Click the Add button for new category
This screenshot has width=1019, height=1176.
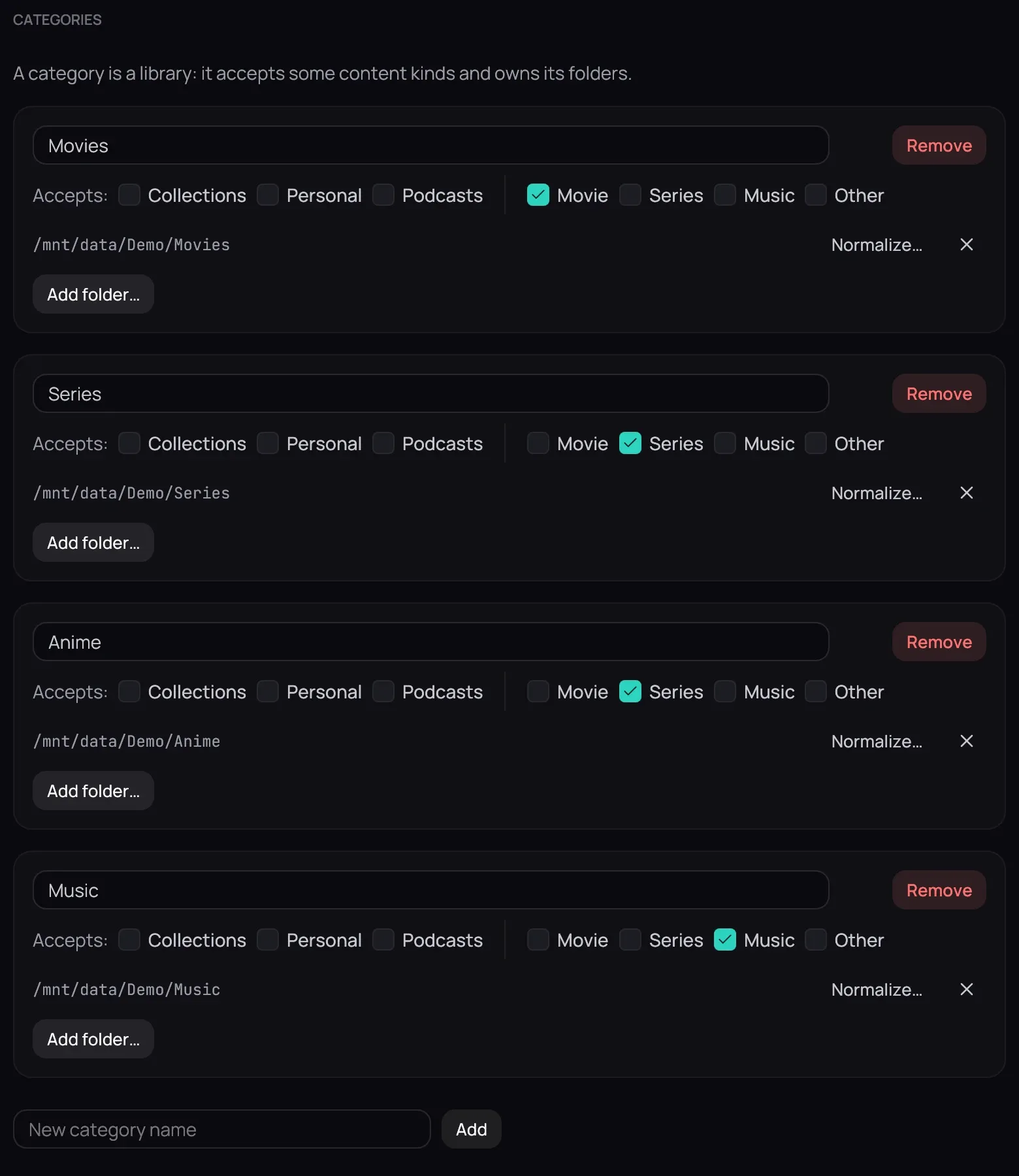(472, 1129)
